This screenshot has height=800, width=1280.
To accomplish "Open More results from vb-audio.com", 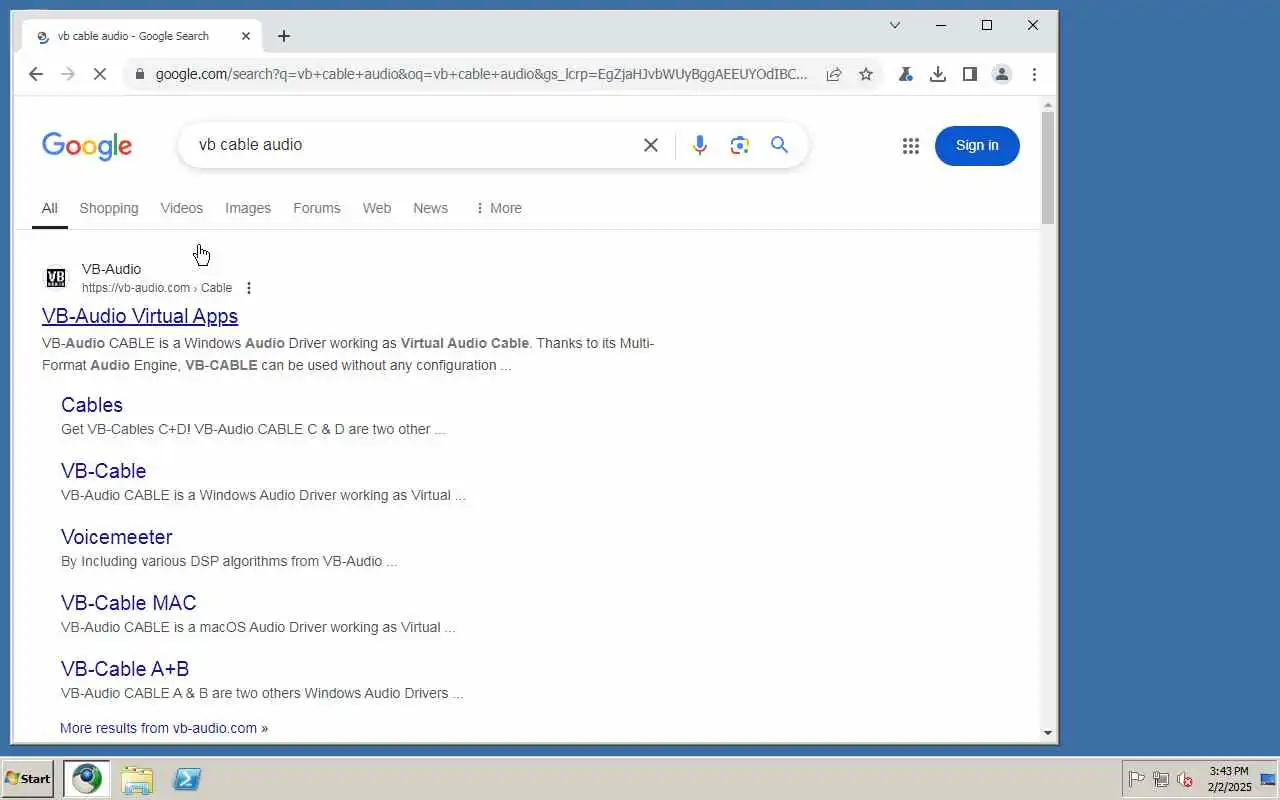I will [164, 728].
